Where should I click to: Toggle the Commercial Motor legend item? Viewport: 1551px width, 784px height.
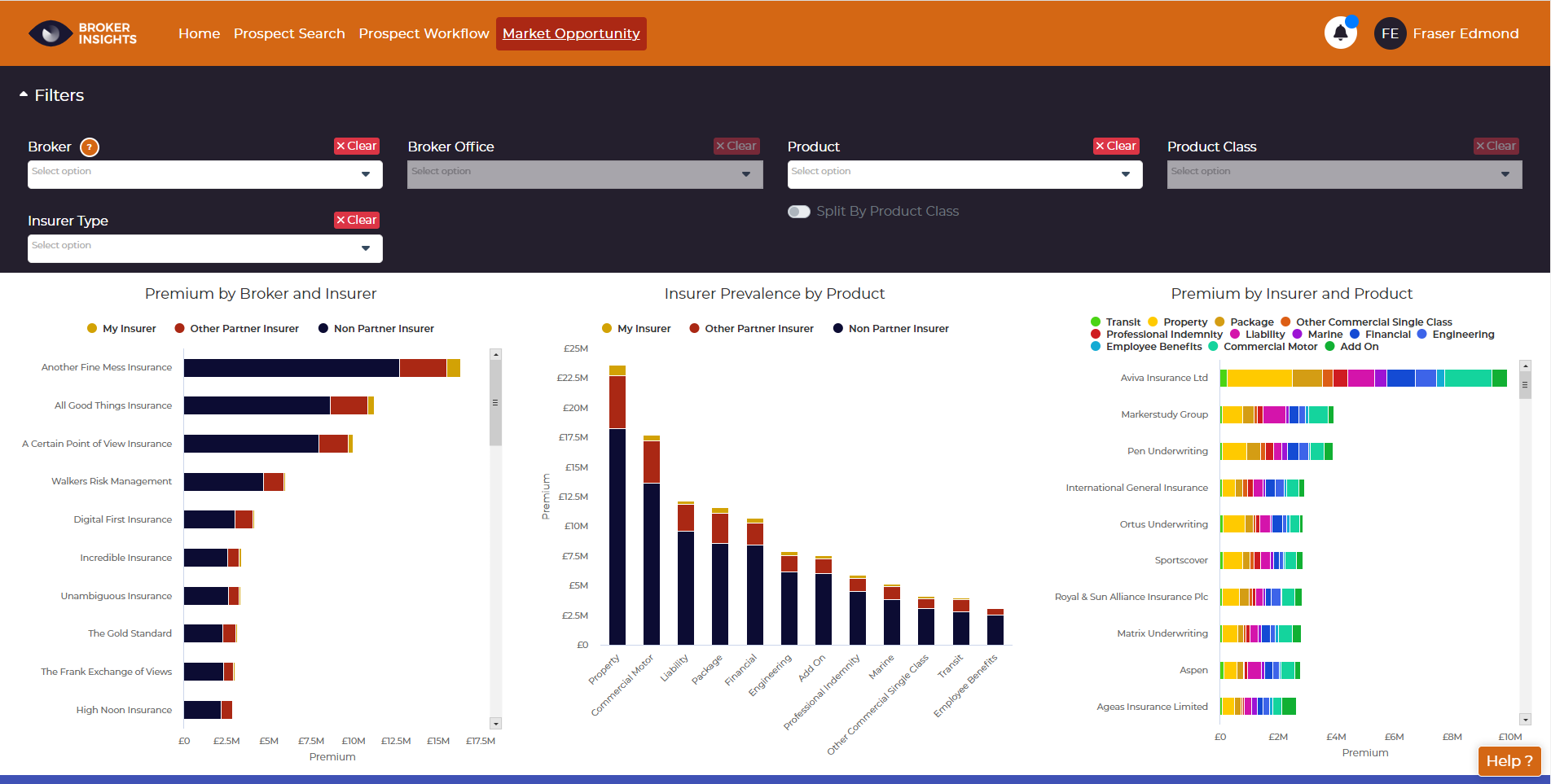pos(1263,347)
